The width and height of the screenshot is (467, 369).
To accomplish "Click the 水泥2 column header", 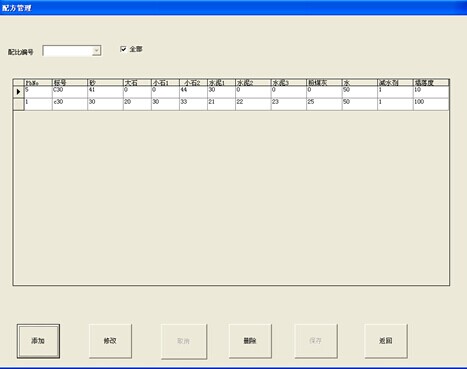I will [253, 83].
